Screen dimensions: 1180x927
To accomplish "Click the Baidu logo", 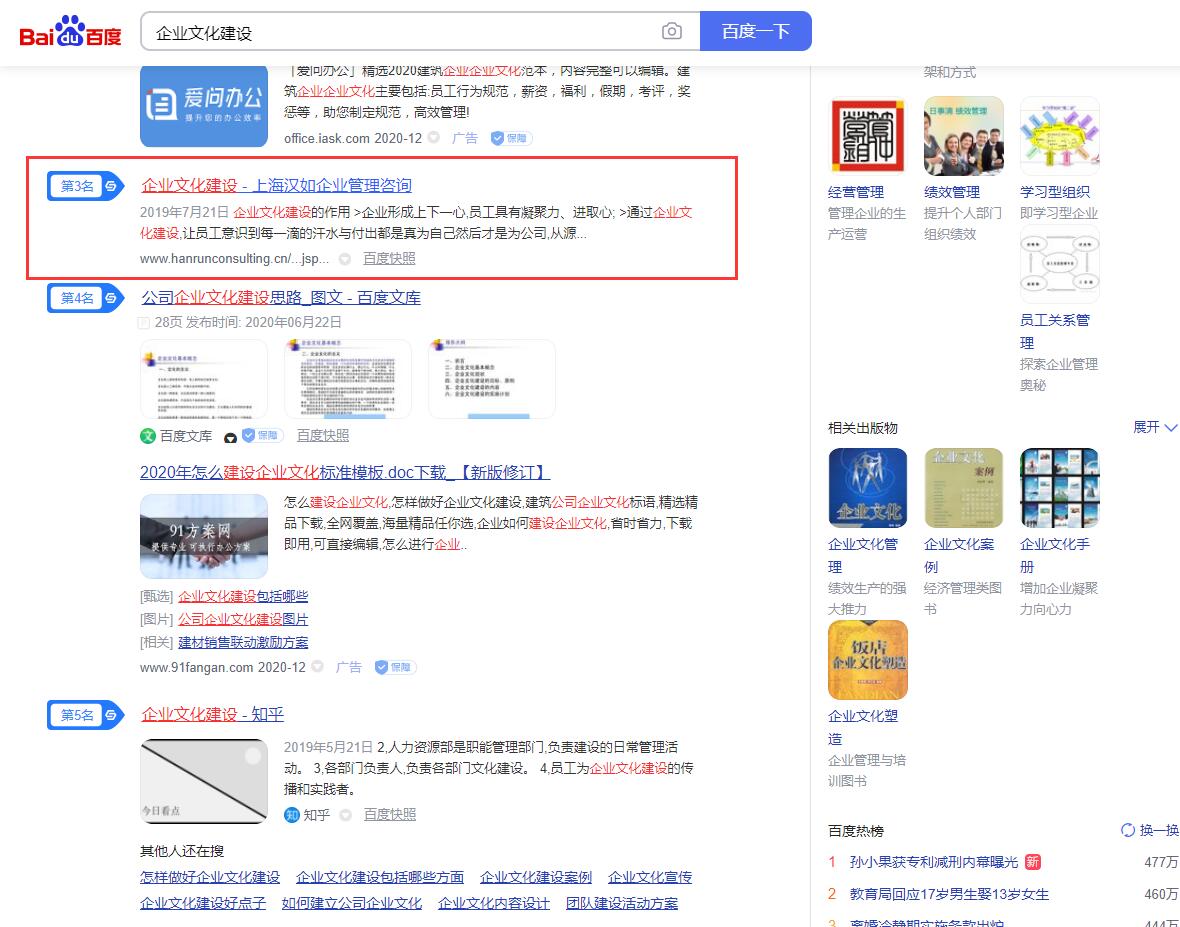I will [70, 32].
